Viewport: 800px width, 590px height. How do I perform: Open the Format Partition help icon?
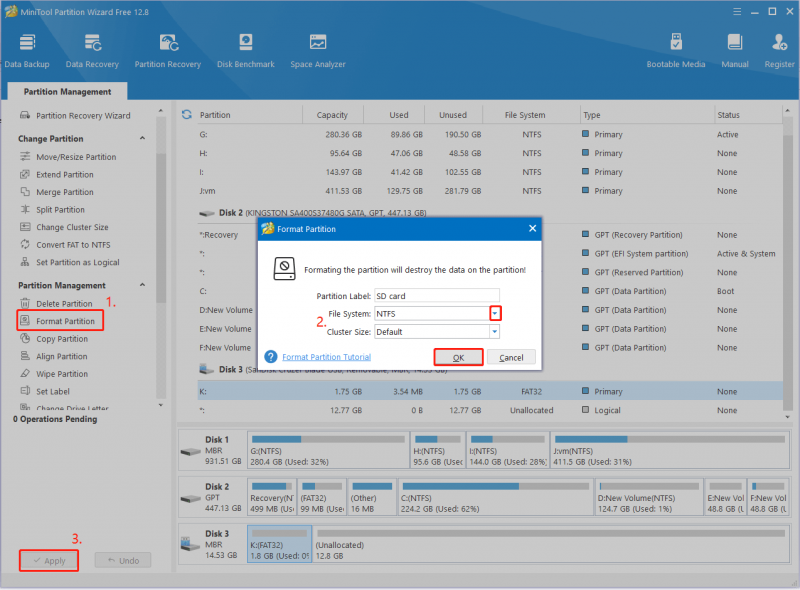(x=271, y=357)
